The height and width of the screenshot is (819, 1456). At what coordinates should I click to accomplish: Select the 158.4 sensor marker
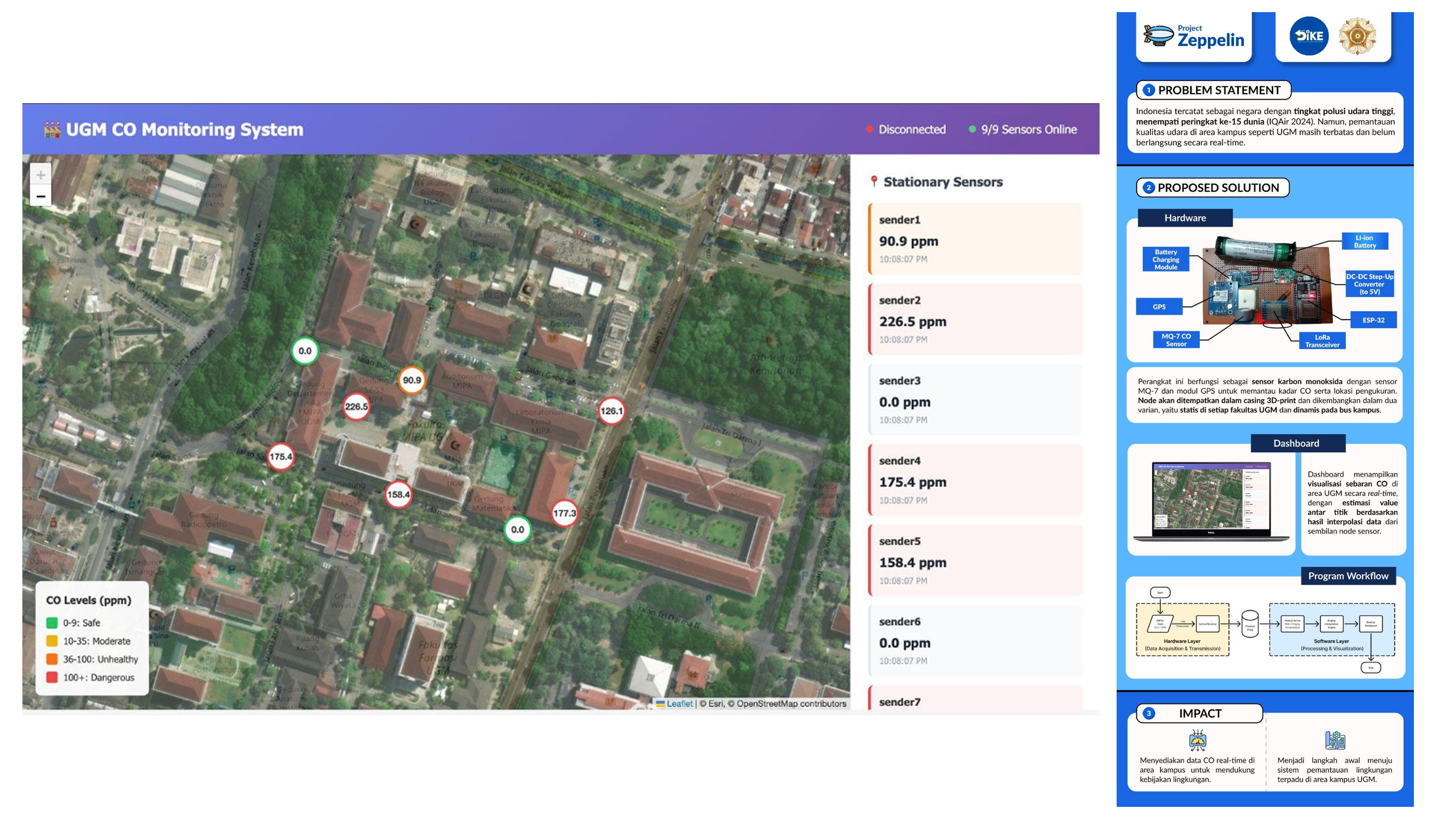click(x=399, y=494)
